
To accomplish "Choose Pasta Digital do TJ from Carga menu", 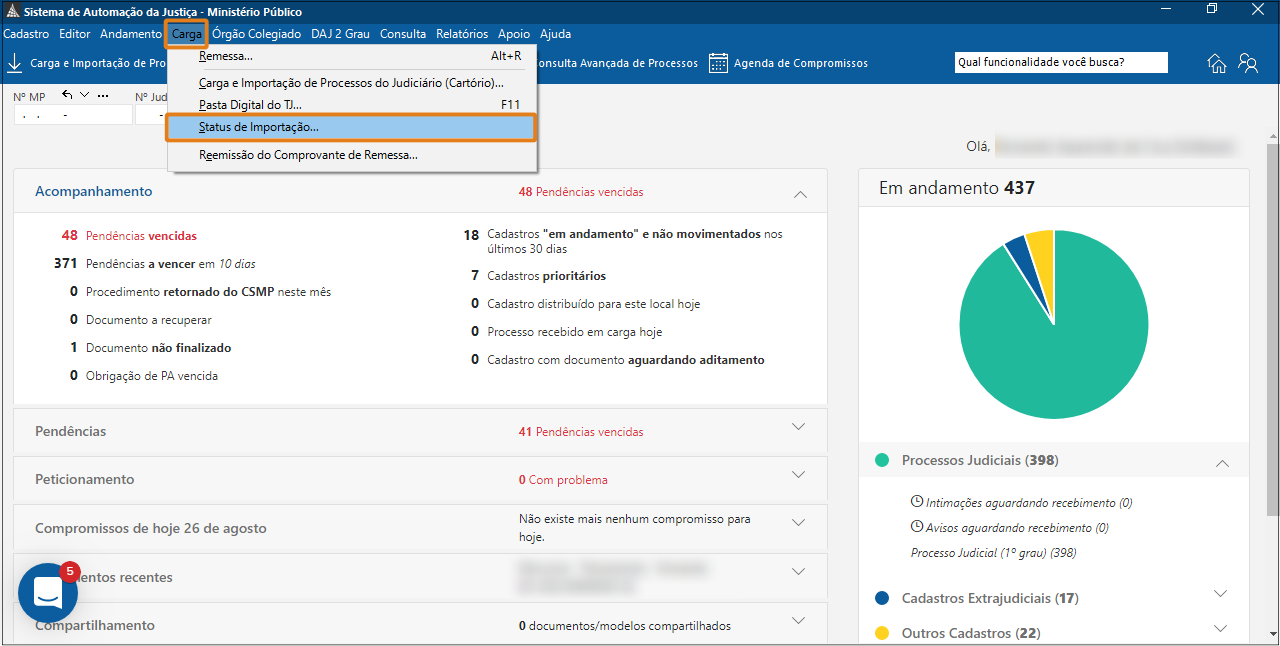I will click(250, 104).
